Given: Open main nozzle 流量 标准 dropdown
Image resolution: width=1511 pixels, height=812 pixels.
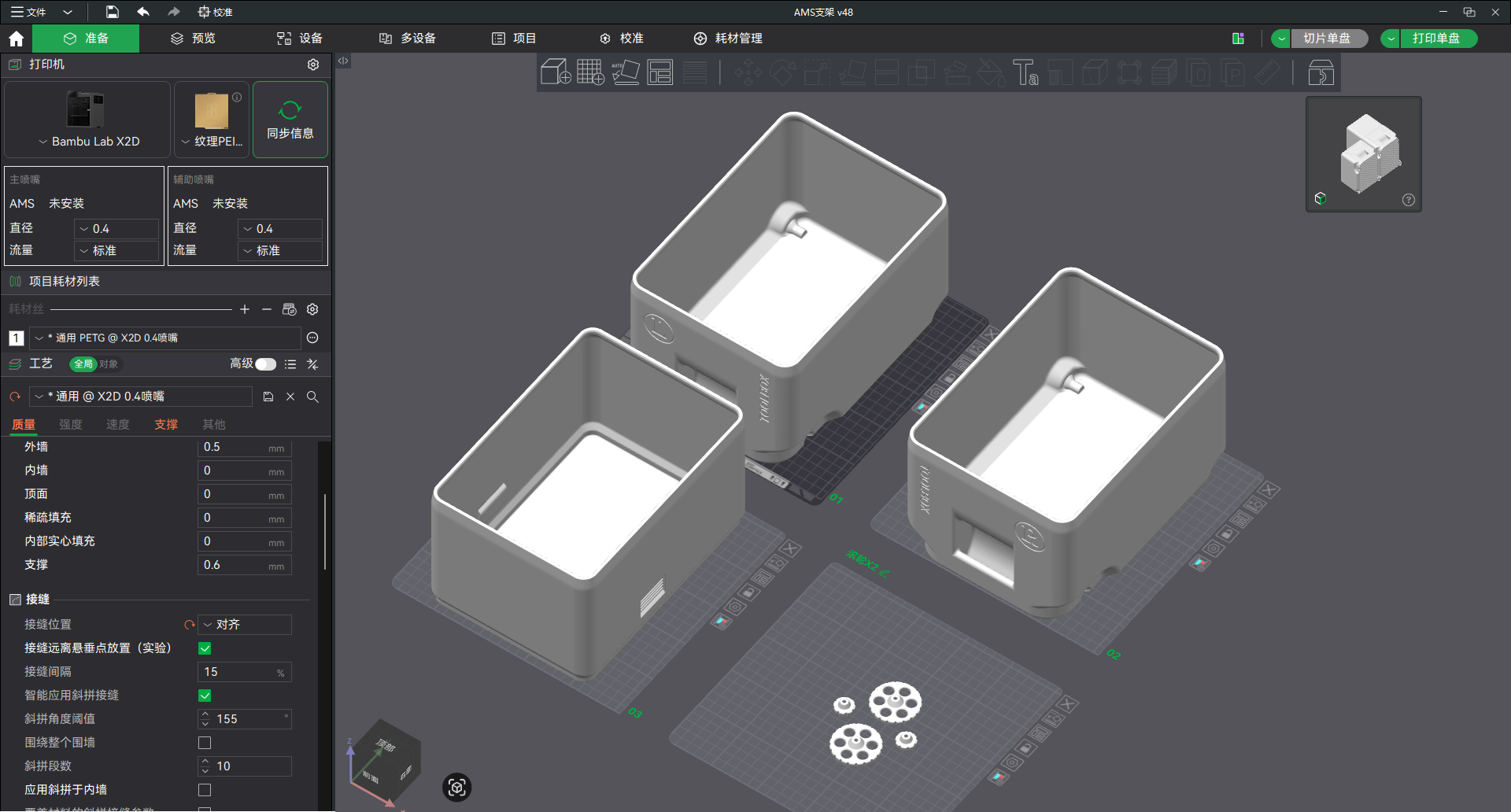Looking at the screenshot, I should point(117,251).
